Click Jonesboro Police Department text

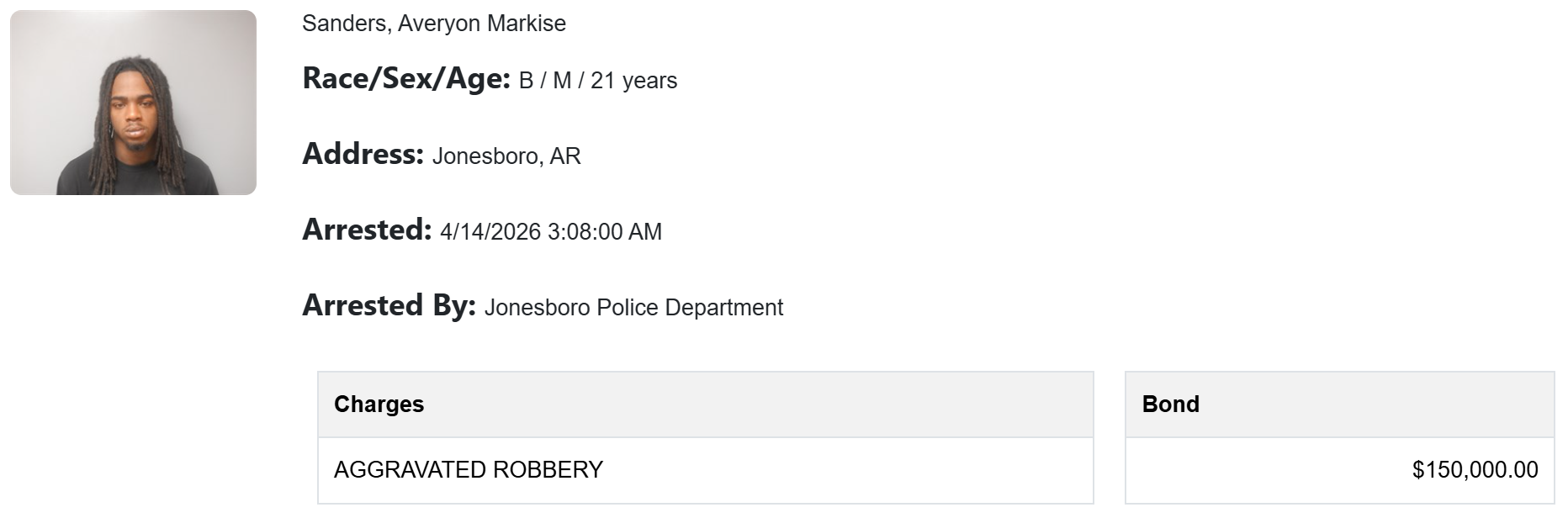633,308
